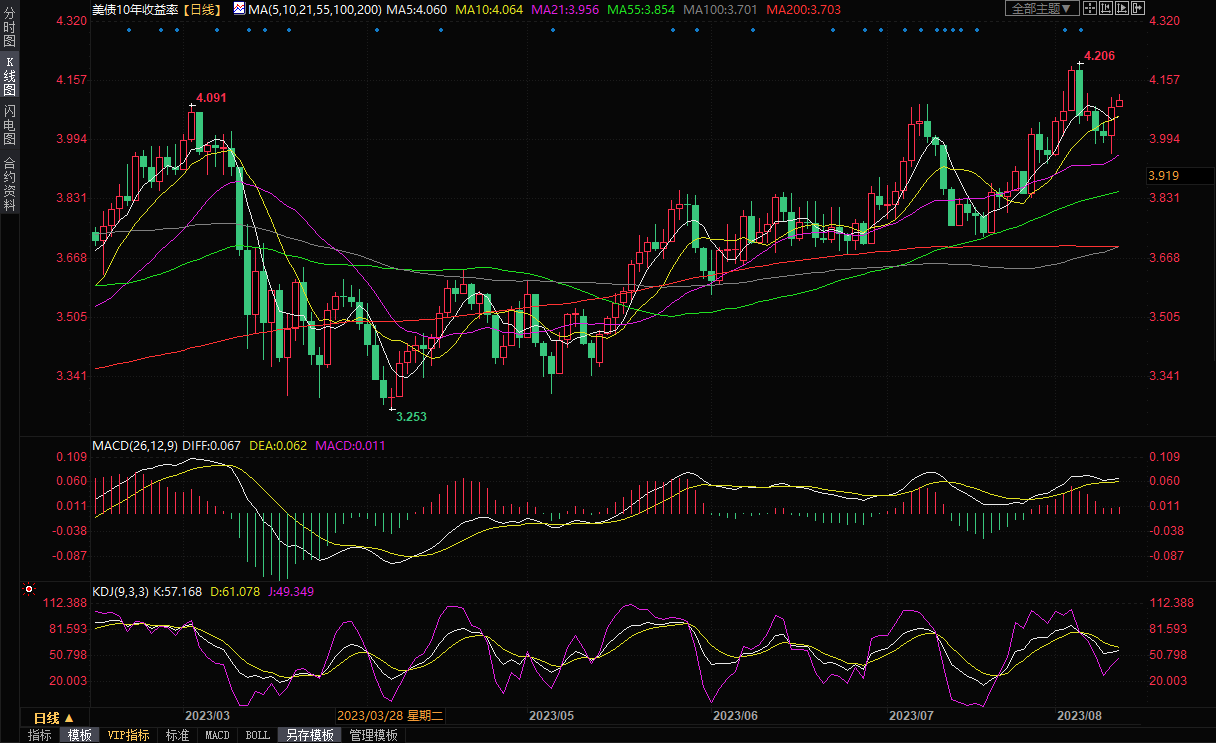Image resolution: width=1216 pixels, height=743 pixels.
Task: Click the 3.919 current price tag
Action: click(1164, 176)
